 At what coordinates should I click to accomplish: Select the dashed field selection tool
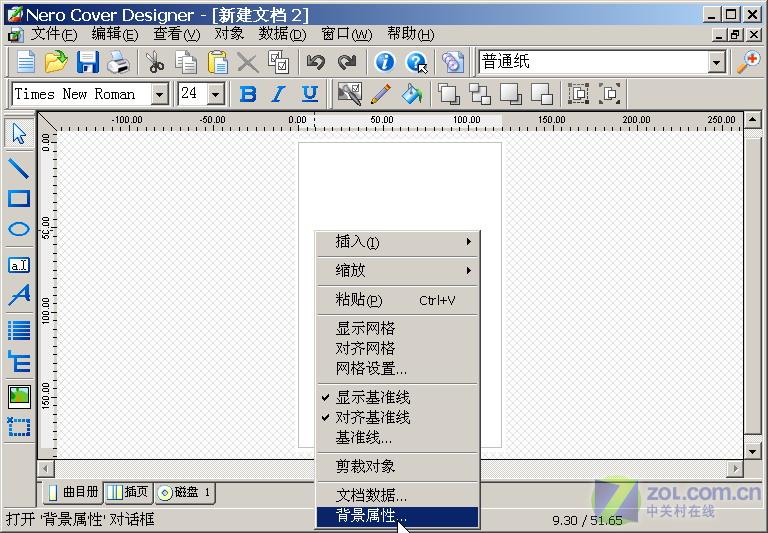19,427
